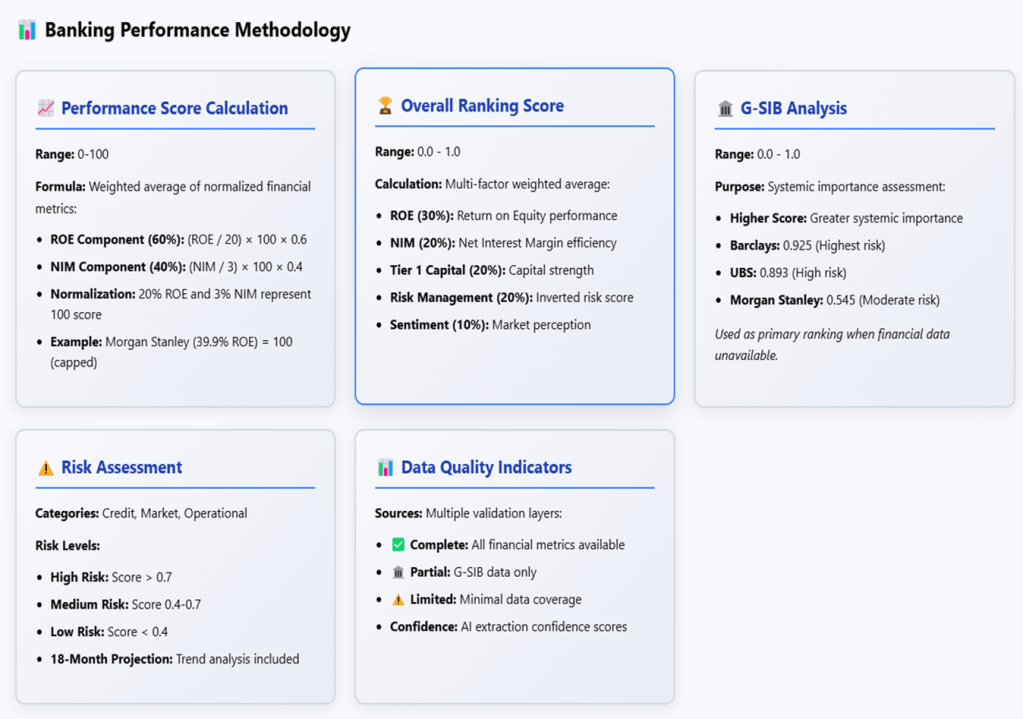
Task: Click the Data Quality Indicators heading
Action: click(x=486, y=468)
